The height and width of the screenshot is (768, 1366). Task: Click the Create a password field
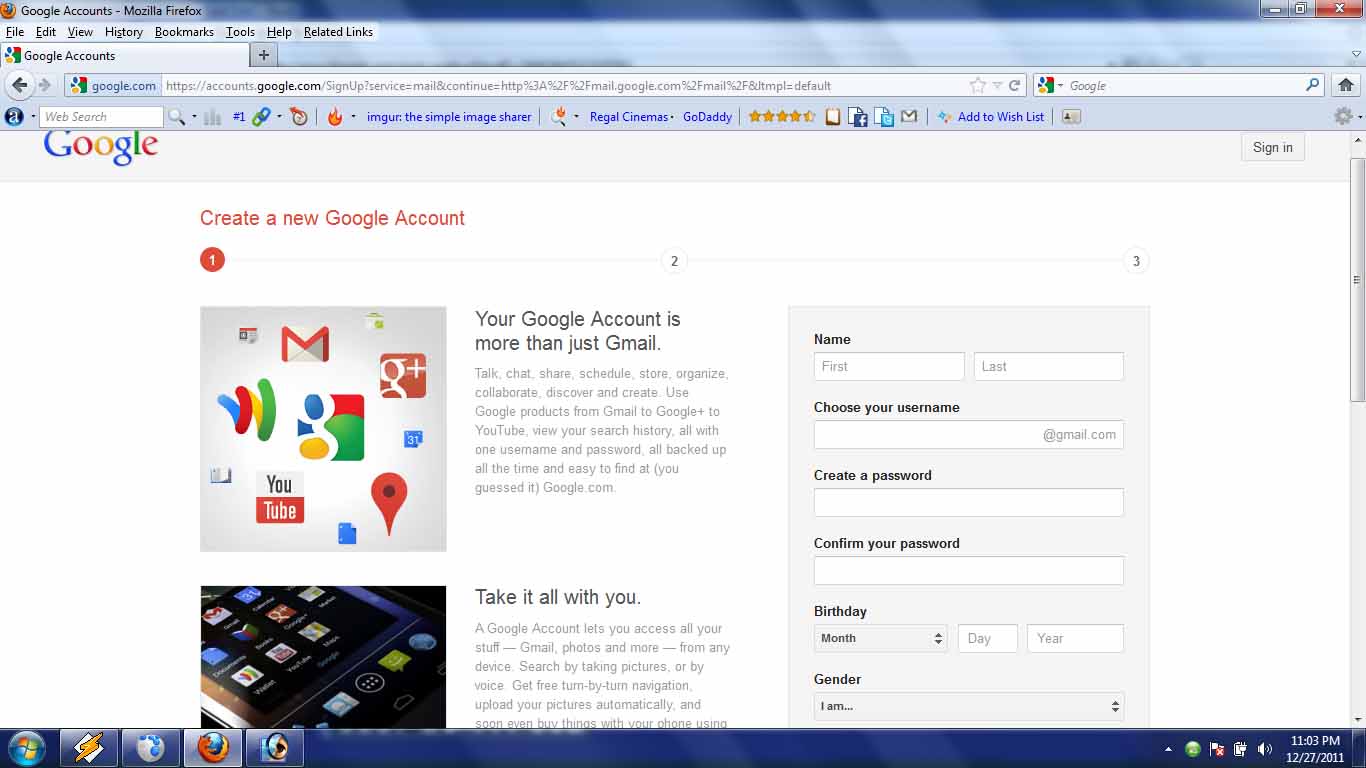point(969,503)
